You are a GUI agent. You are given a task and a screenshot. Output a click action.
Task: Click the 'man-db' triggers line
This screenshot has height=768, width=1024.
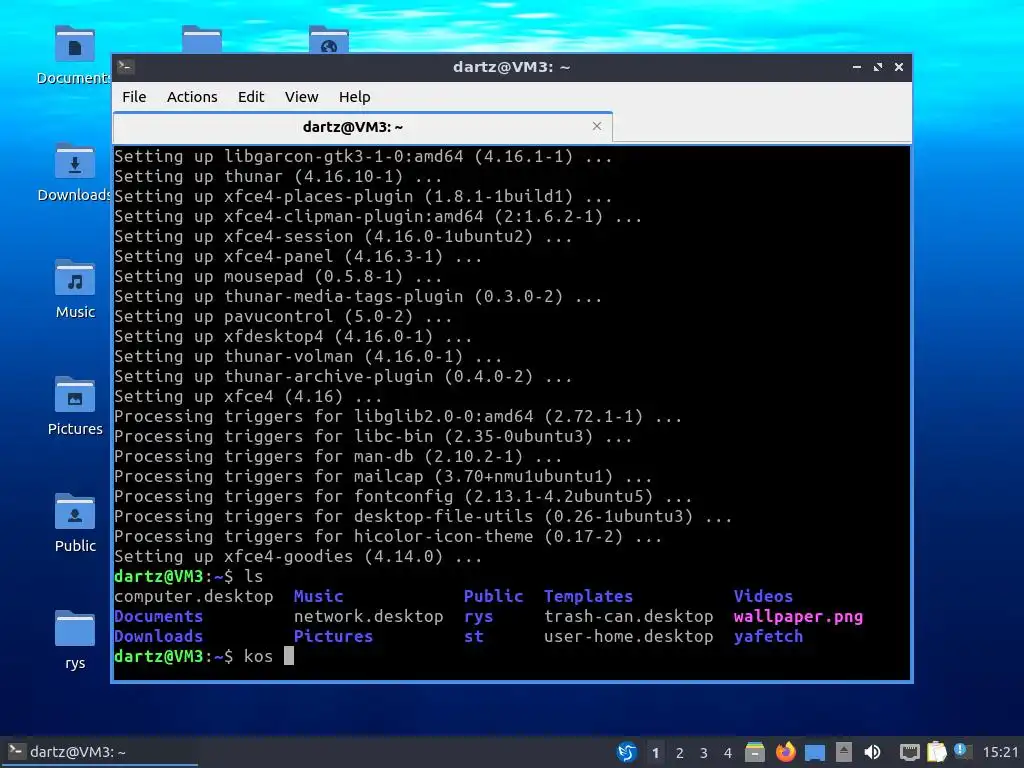(338, 456)
